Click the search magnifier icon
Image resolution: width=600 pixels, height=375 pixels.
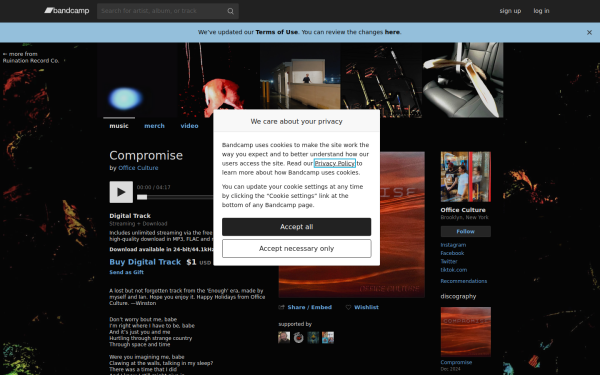[230, 11]
